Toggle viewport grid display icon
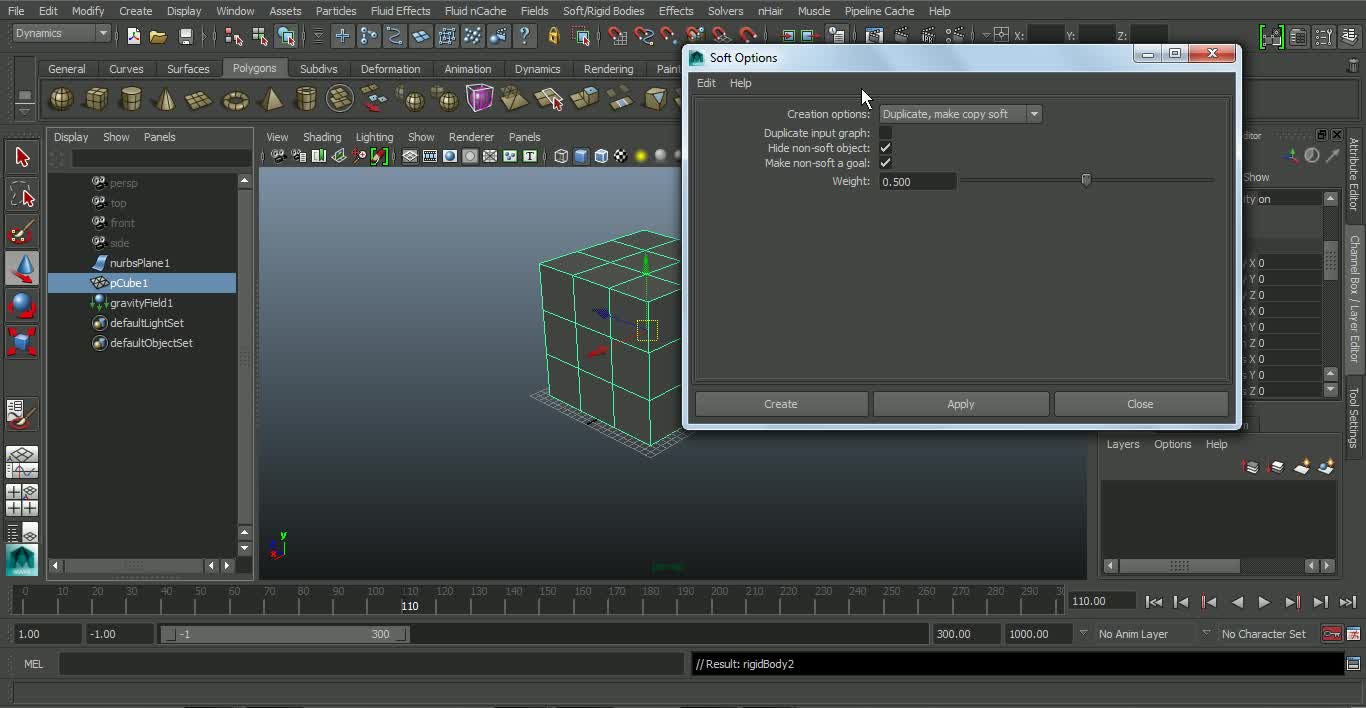Screen dimensions: 1366x708 [410, 156]
